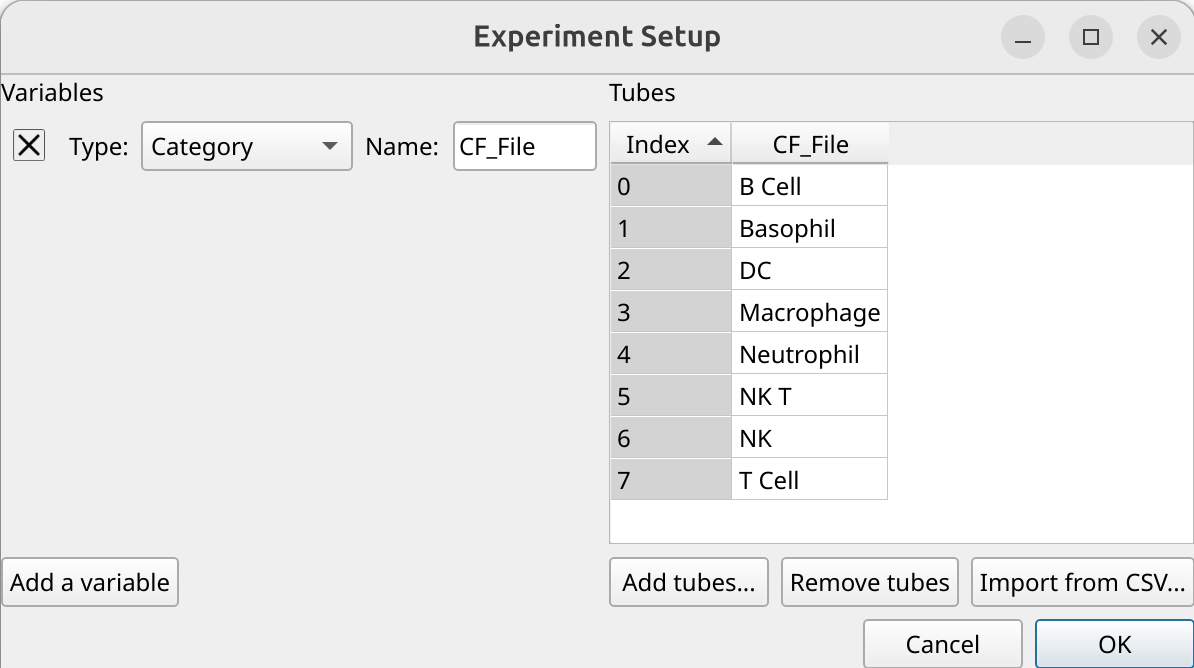Click the CF_File column header
The width and height of the screenshot is (1194, 668).
pos(810,144)
